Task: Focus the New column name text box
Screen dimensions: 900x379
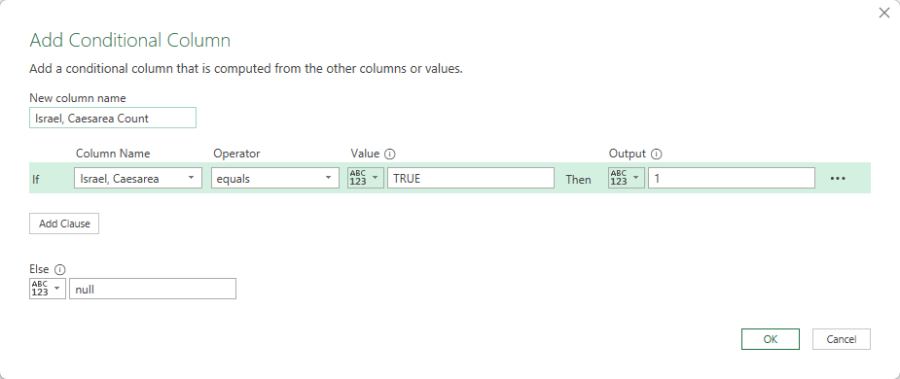Action: pos(112,118)
